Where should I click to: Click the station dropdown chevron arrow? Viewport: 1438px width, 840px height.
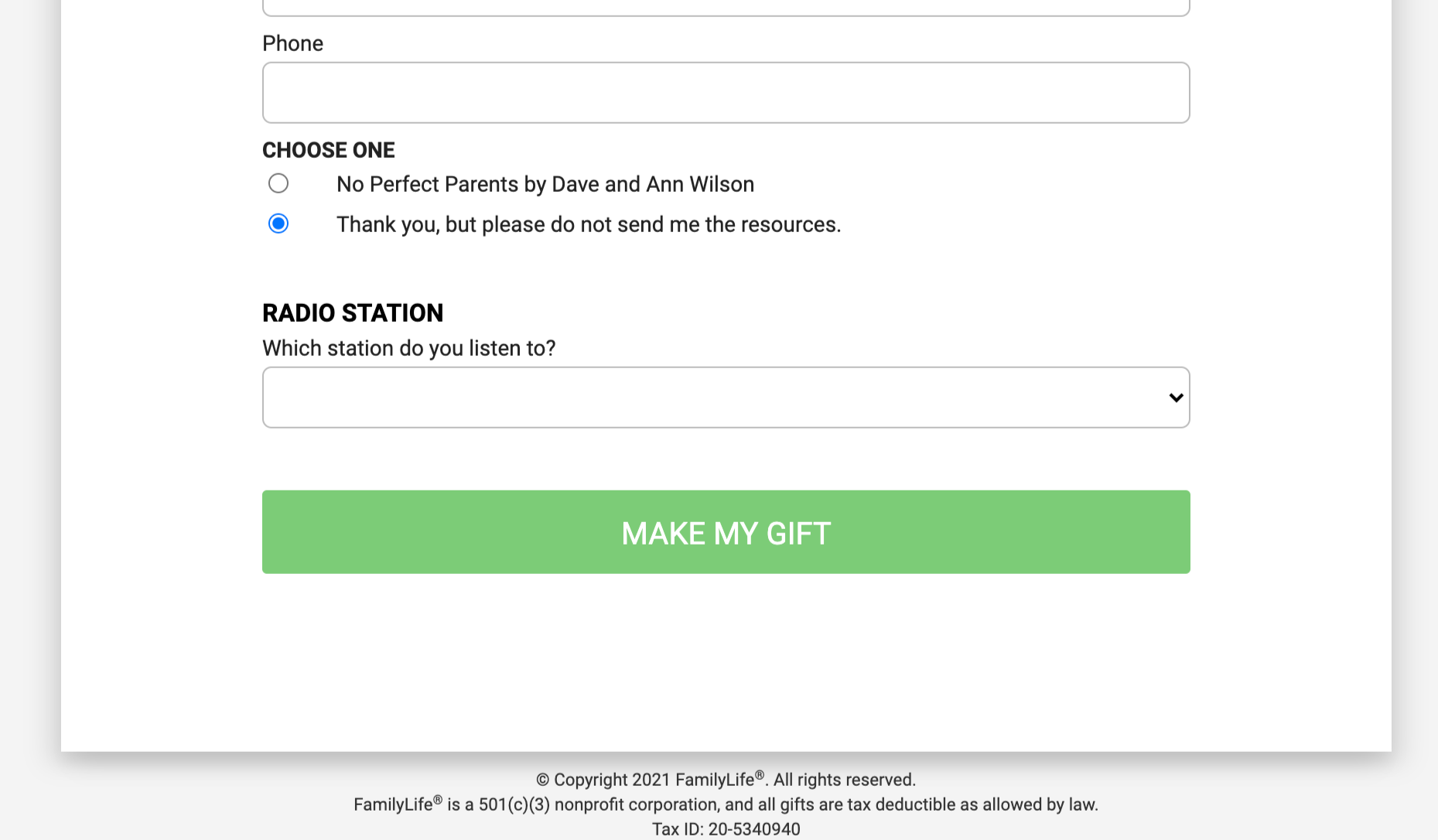tap(1176, 398)
